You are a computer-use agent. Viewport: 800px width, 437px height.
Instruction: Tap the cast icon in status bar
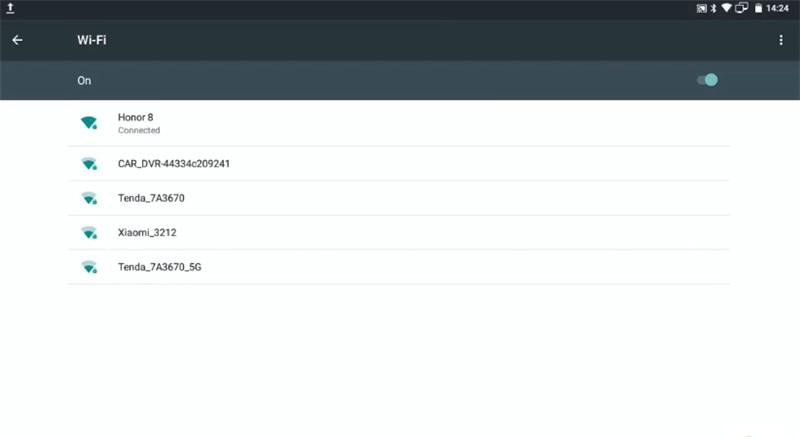(702, 8)
